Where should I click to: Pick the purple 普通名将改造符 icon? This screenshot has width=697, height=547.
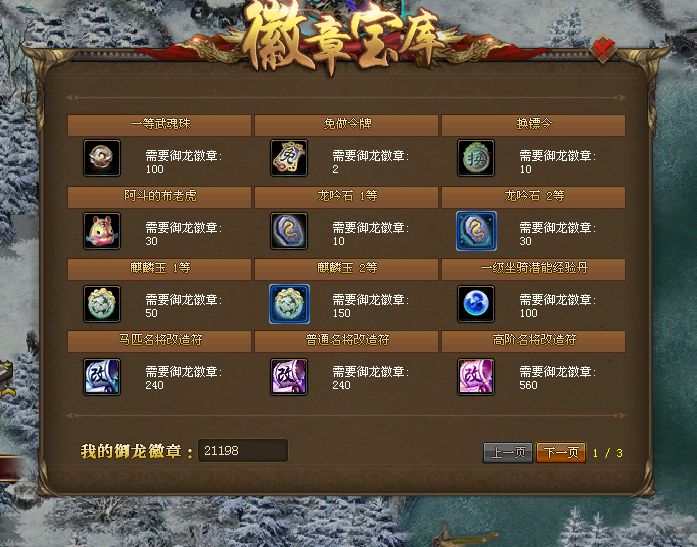click(289, 376)
